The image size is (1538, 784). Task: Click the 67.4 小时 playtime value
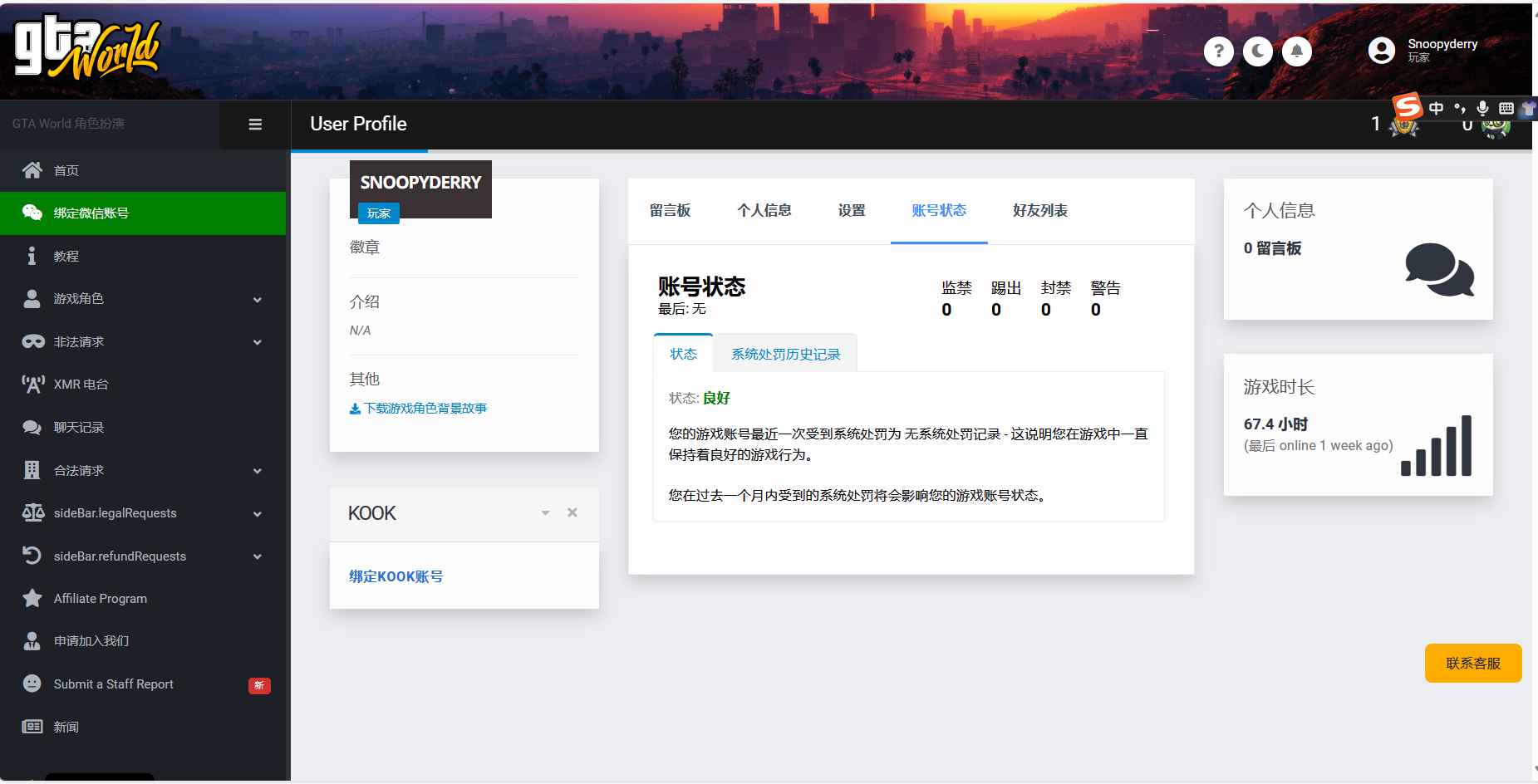click(1275, 424)
